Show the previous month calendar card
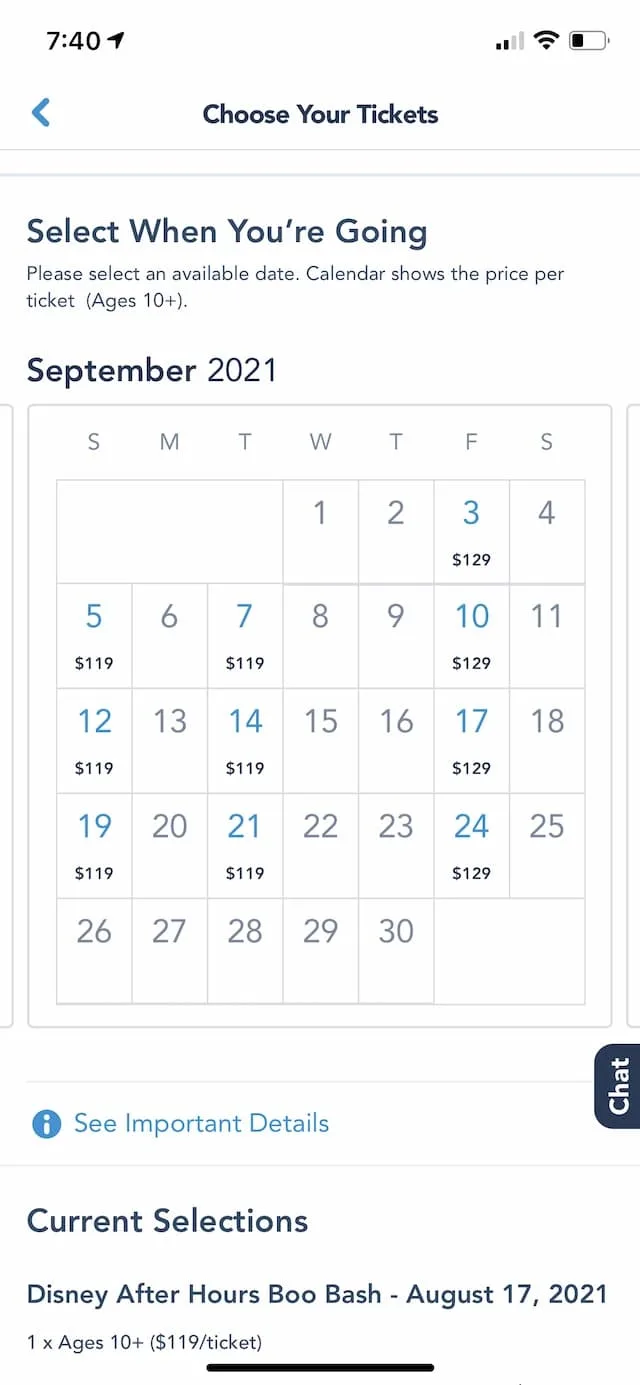 [x=6, y=715]
